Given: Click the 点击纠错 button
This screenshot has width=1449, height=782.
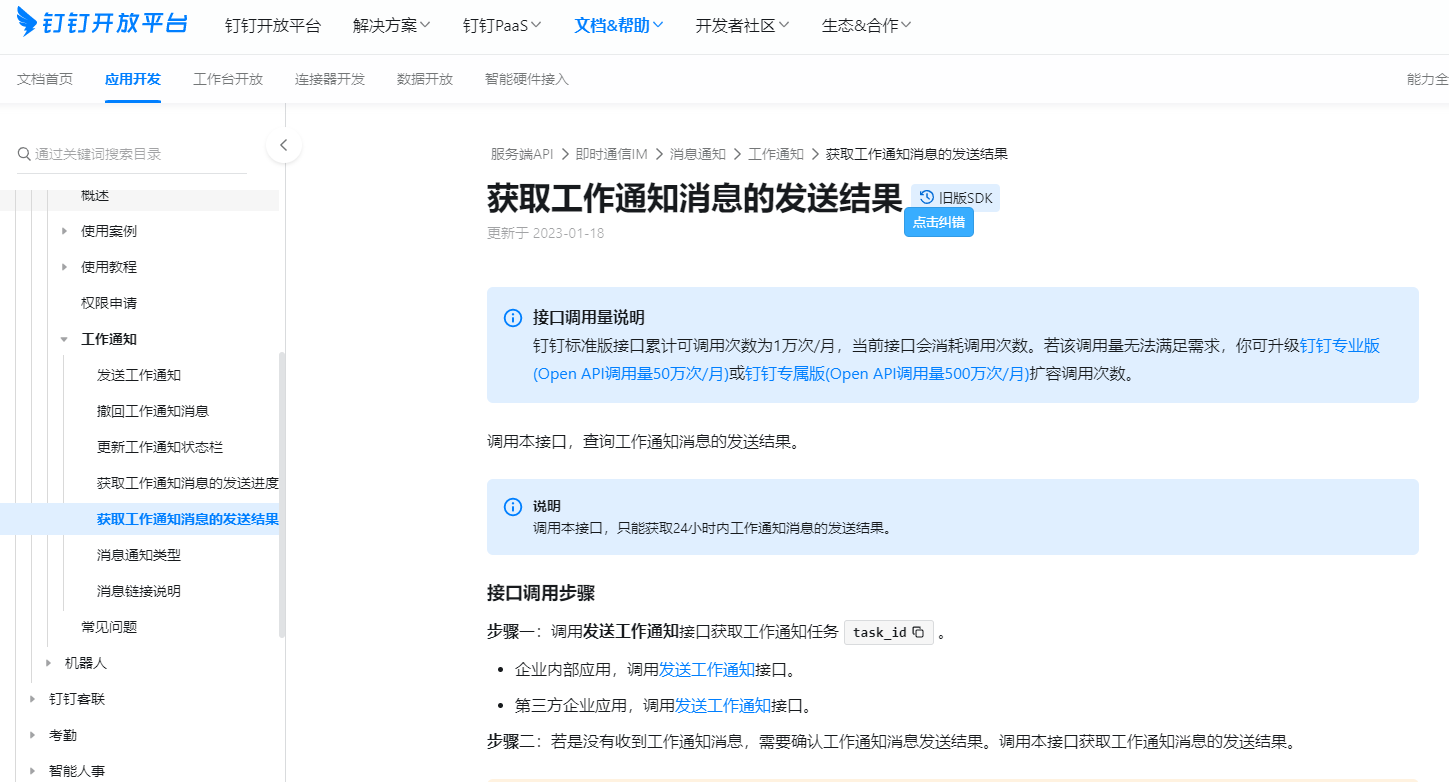Looking at the screenshot, I should coord(939,222).
